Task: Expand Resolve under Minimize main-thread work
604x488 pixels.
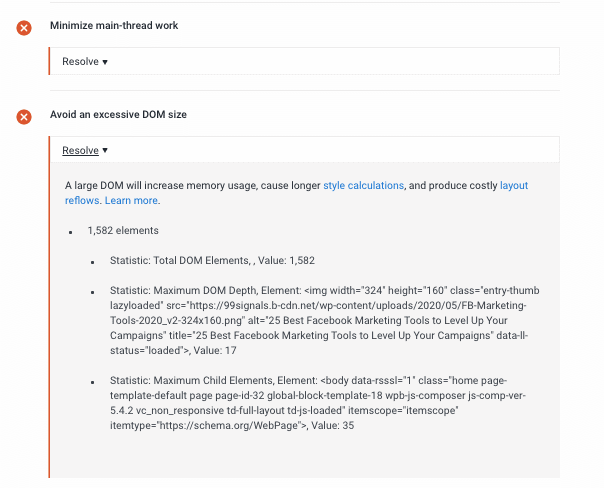Action: (x=85, y=61)
